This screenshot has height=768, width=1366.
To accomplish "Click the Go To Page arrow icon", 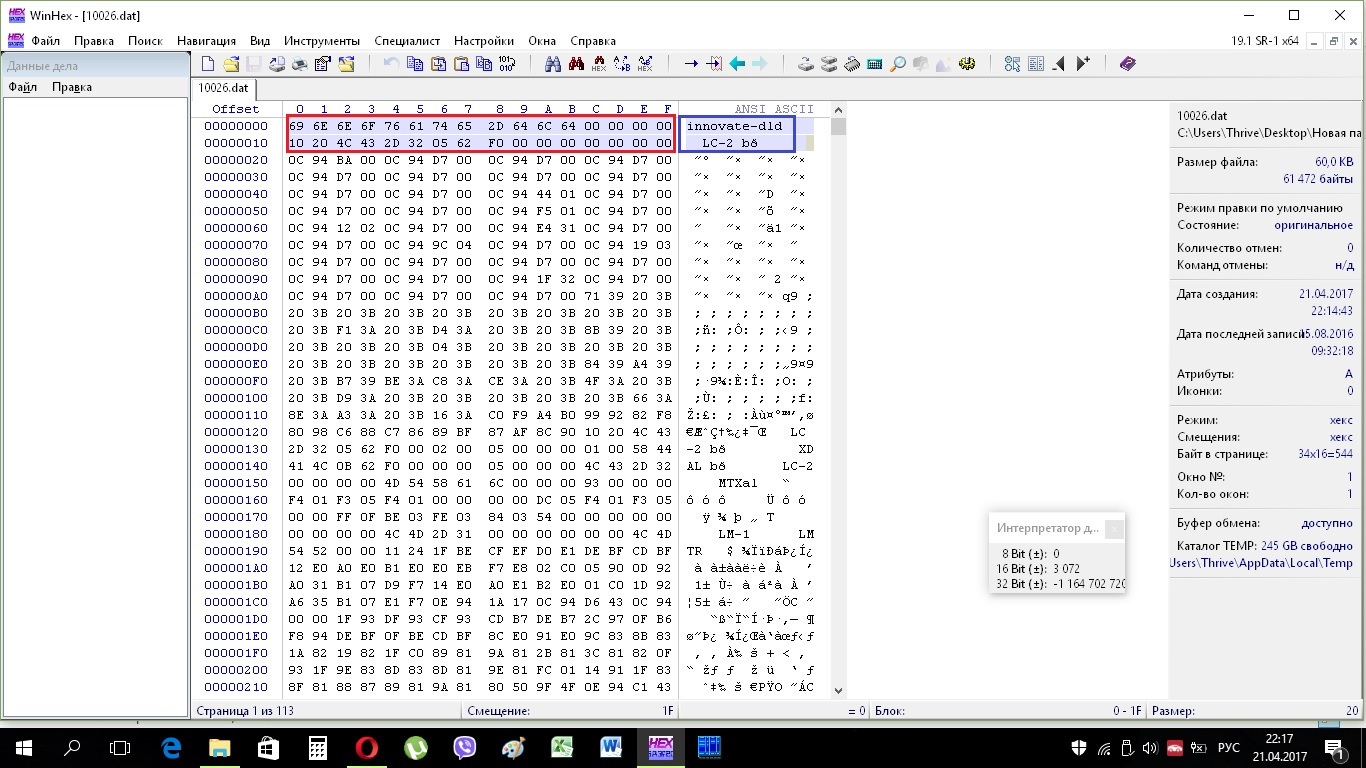I will coord(714,64).
